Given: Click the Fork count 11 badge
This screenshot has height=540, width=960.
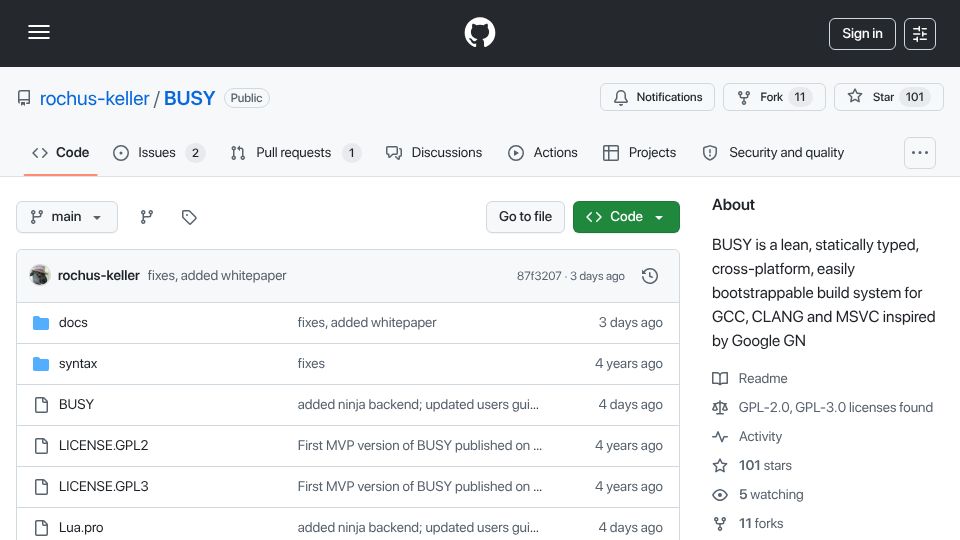Looking at the screenshot, I should (x=800, y=97).
